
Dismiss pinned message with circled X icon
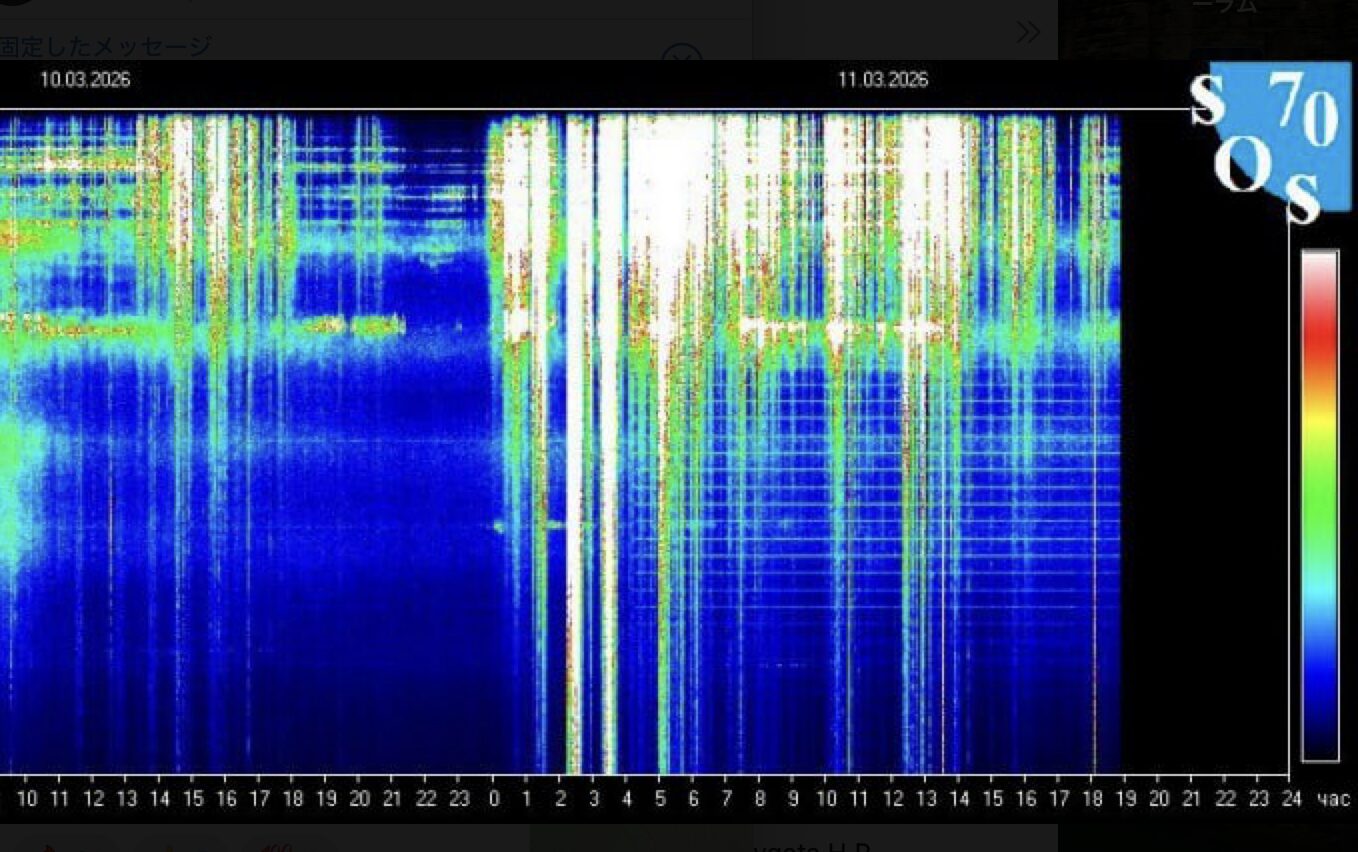tap(681, 55)
